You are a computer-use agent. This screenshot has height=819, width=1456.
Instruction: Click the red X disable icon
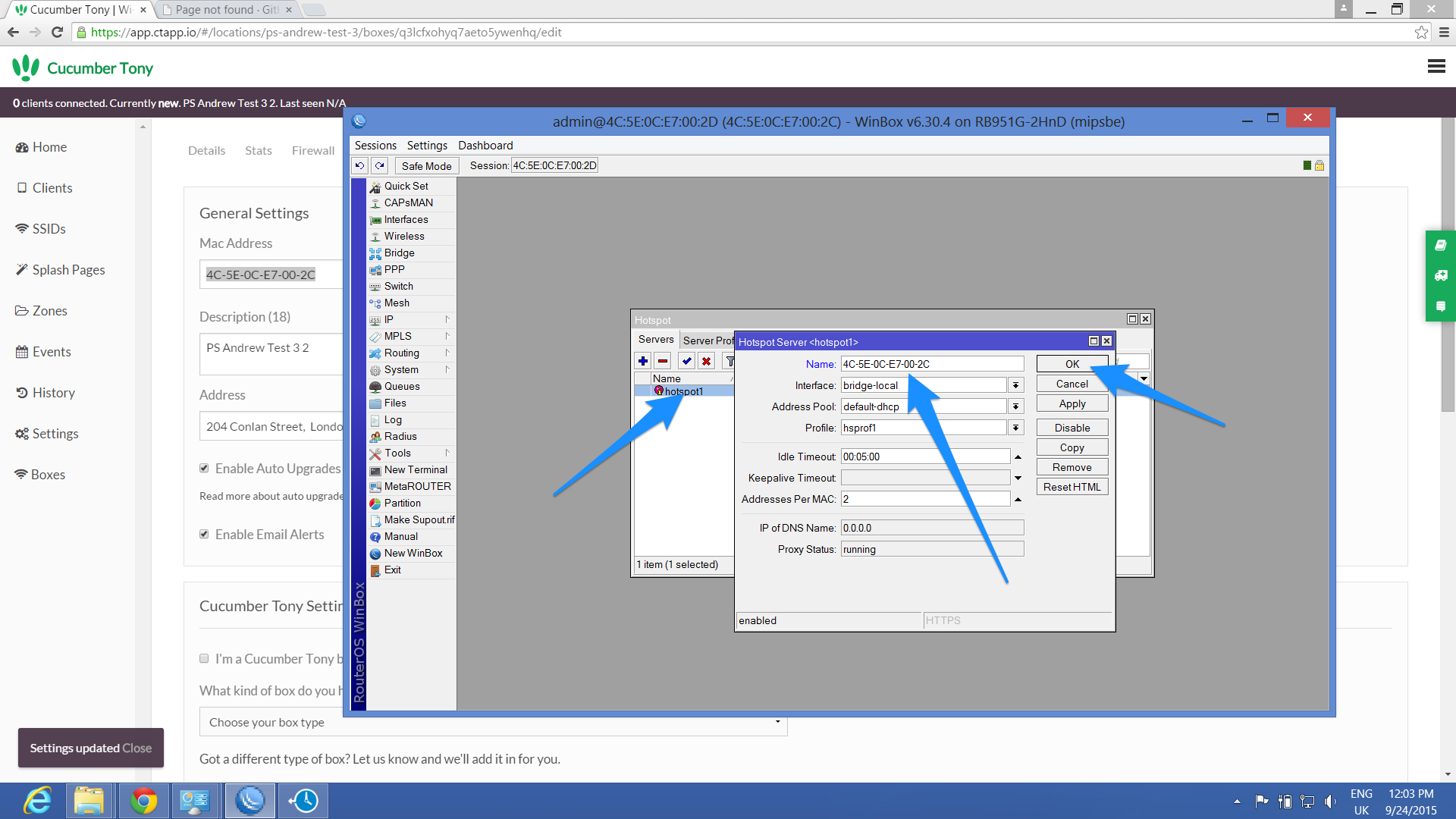point(707,361)
